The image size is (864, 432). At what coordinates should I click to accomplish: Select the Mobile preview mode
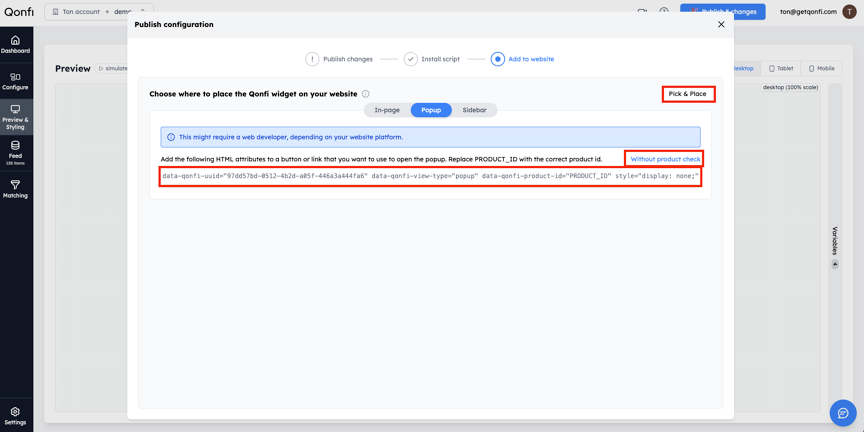point(821,69)
